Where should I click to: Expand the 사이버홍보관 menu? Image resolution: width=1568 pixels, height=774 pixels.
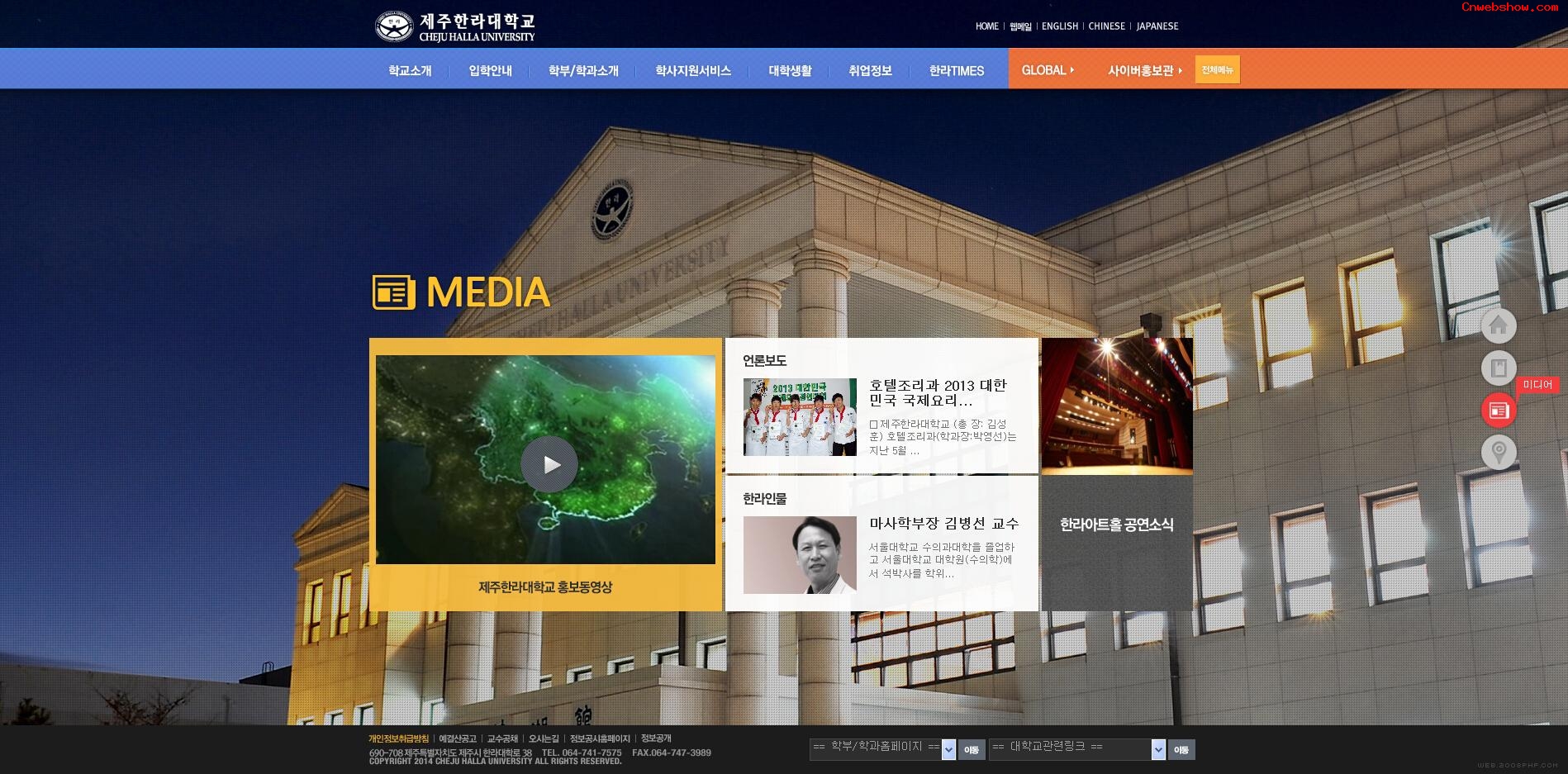1144,70
